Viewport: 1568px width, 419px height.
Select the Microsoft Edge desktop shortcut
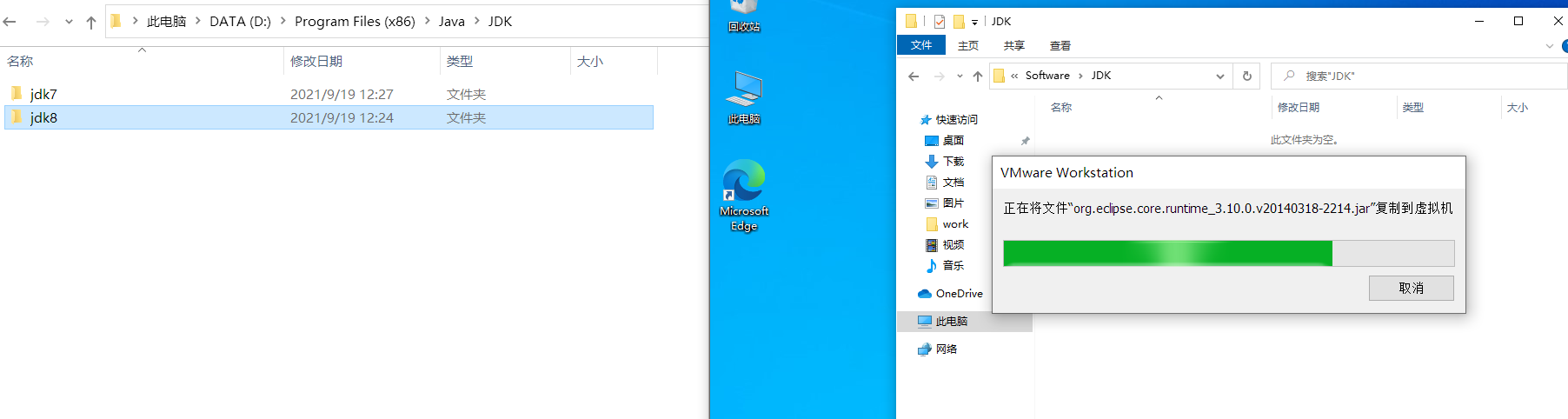click(x=744, y=195)
